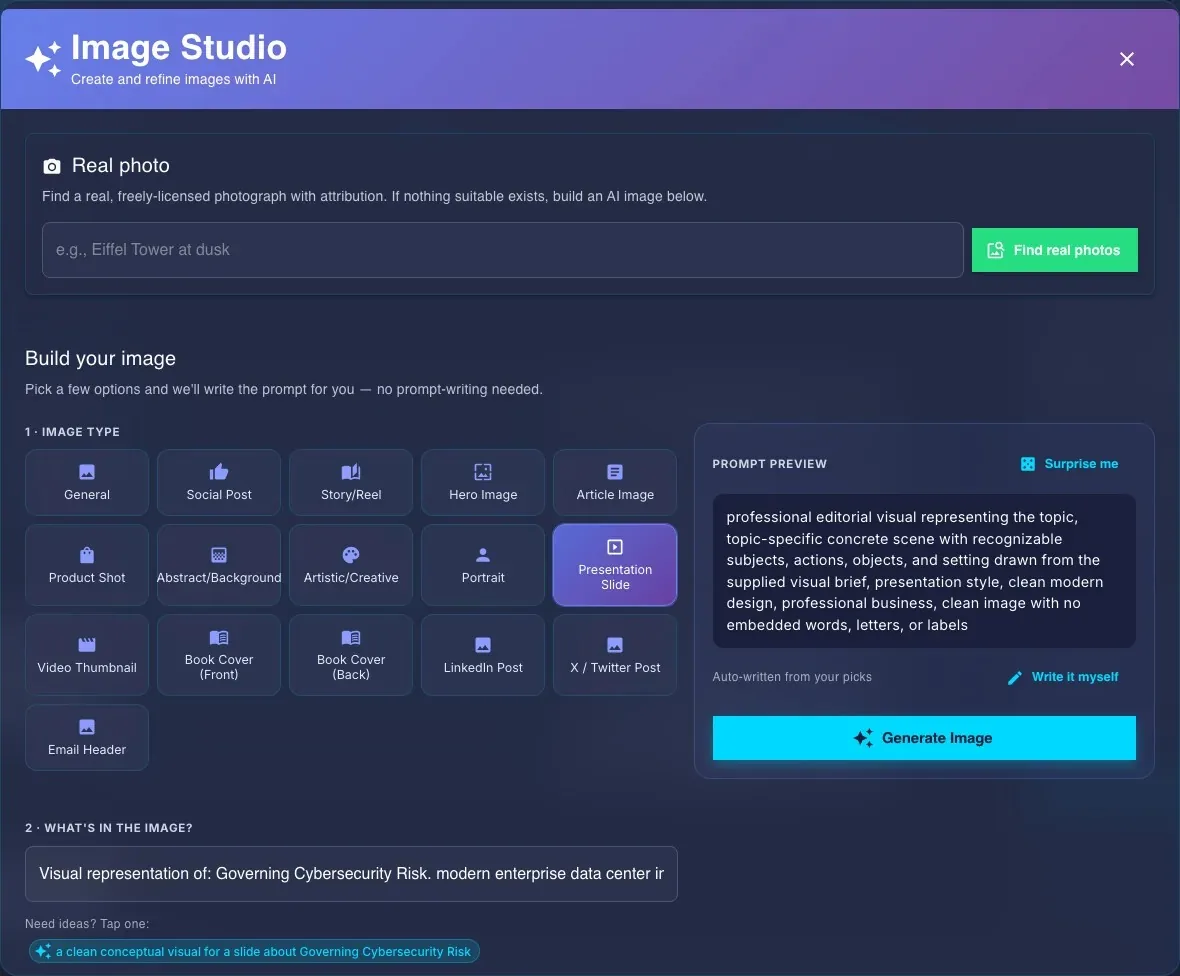Click the 'Auto-written from your picks' note
Image resolution: width=1180 pixels, height=976 pixels.
(x=792, y=677)
